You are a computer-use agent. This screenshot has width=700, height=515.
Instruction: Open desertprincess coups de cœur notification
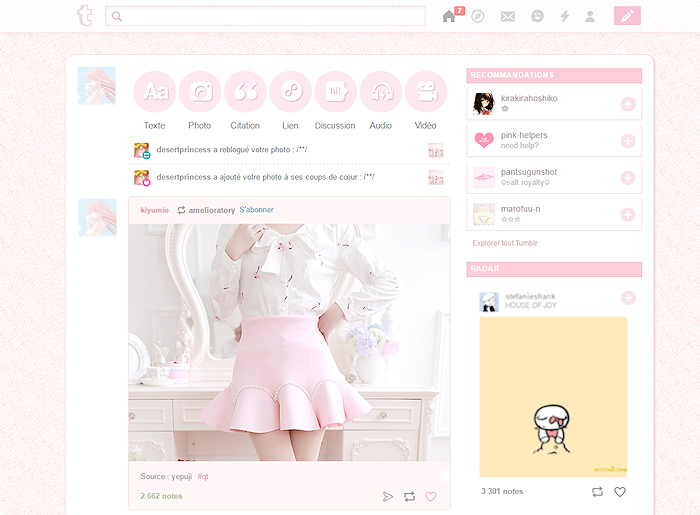[x=288, y=177]
